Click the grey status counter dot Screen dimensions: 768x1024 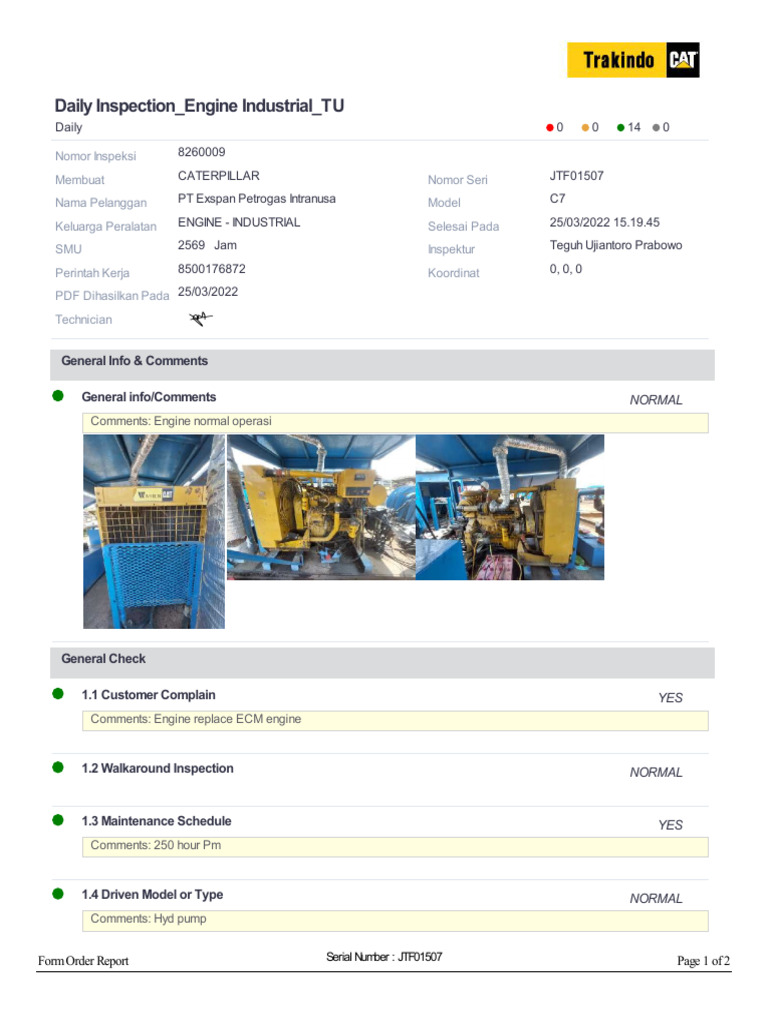pos(656,128)
